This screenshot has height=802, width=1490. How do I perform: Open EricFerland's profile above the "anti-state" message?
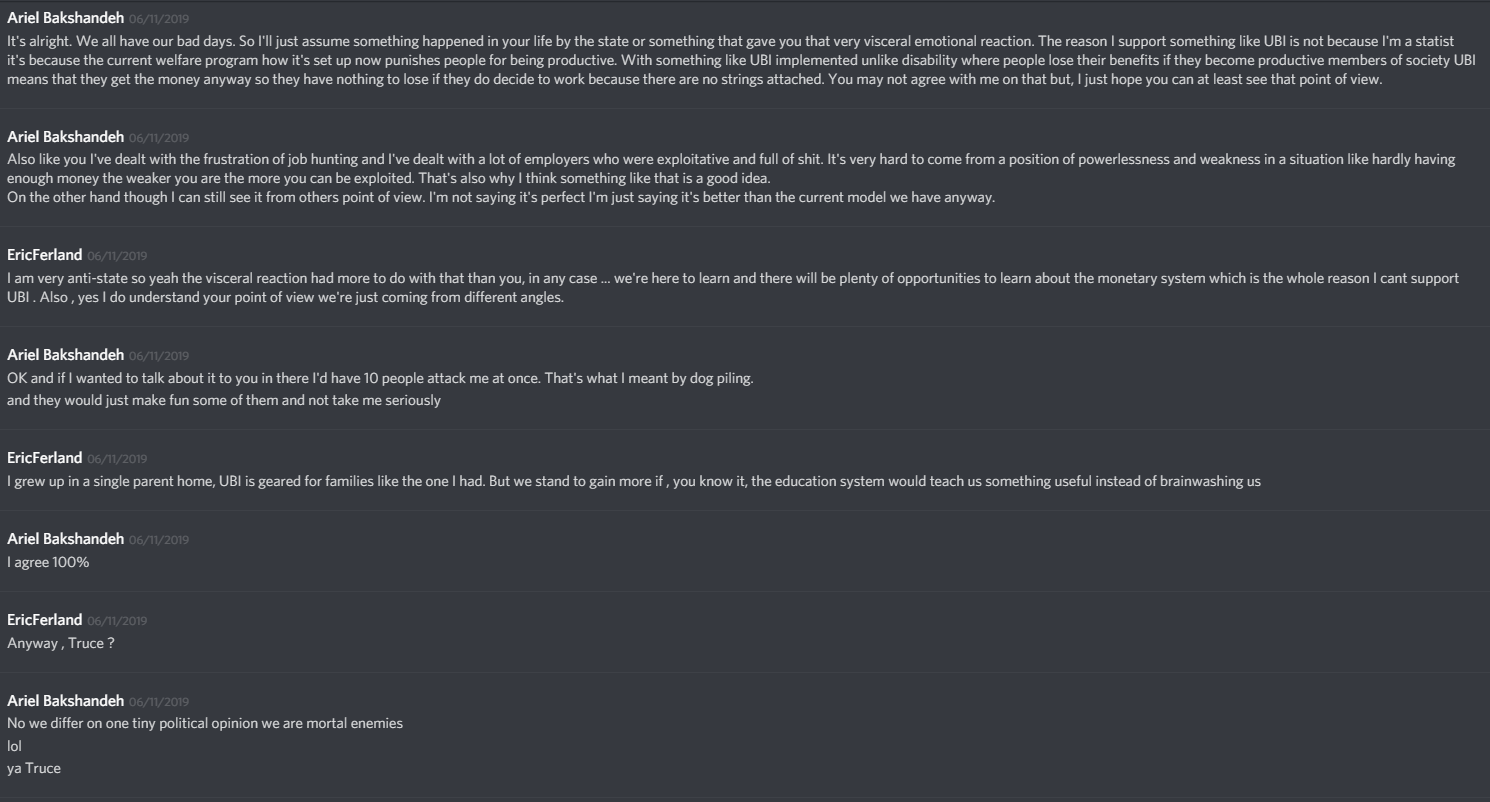[x=44, y=255]
